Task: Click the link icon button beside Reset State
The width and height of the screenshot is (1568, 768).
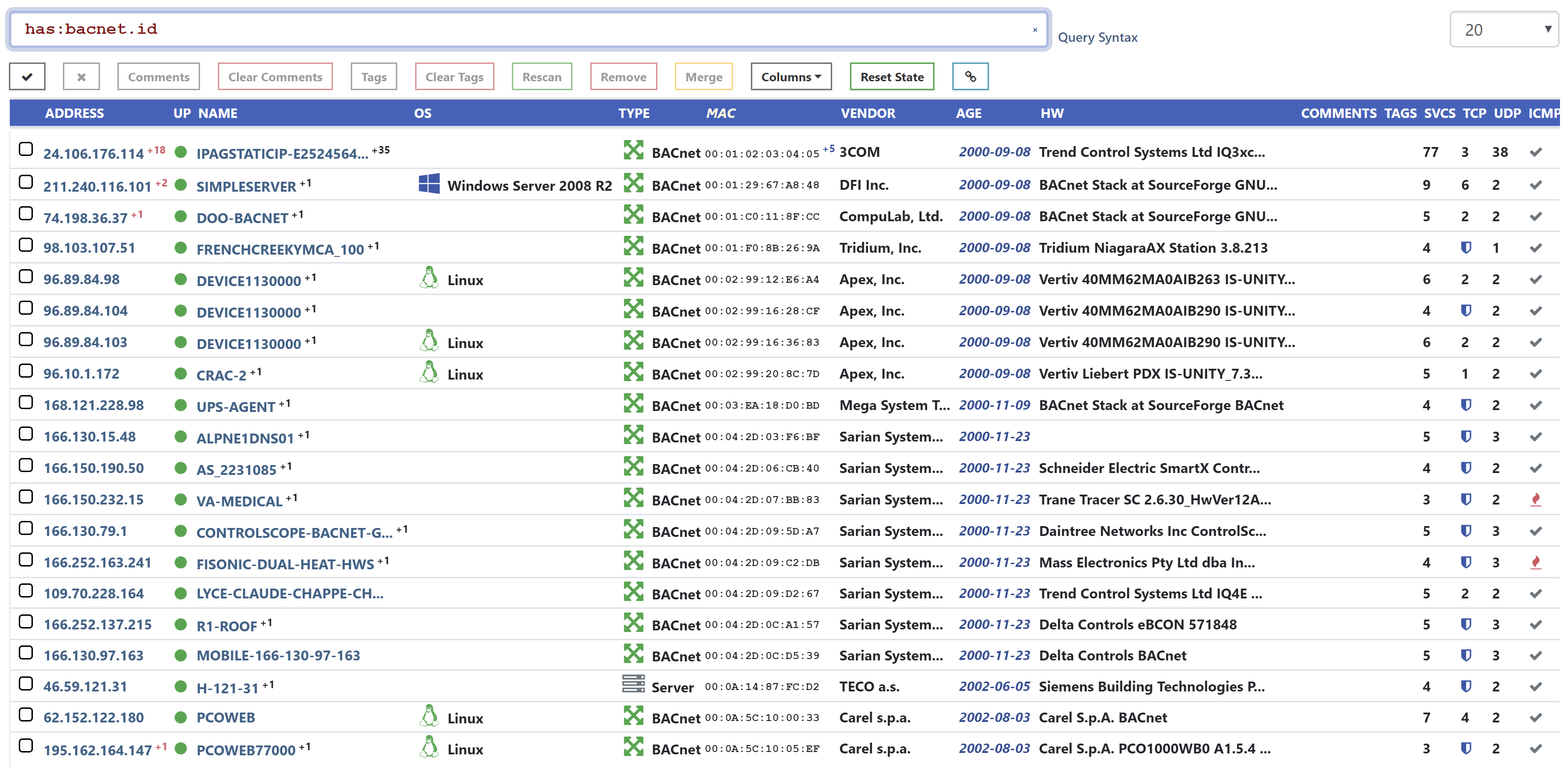Action: [x=970, y=77]
